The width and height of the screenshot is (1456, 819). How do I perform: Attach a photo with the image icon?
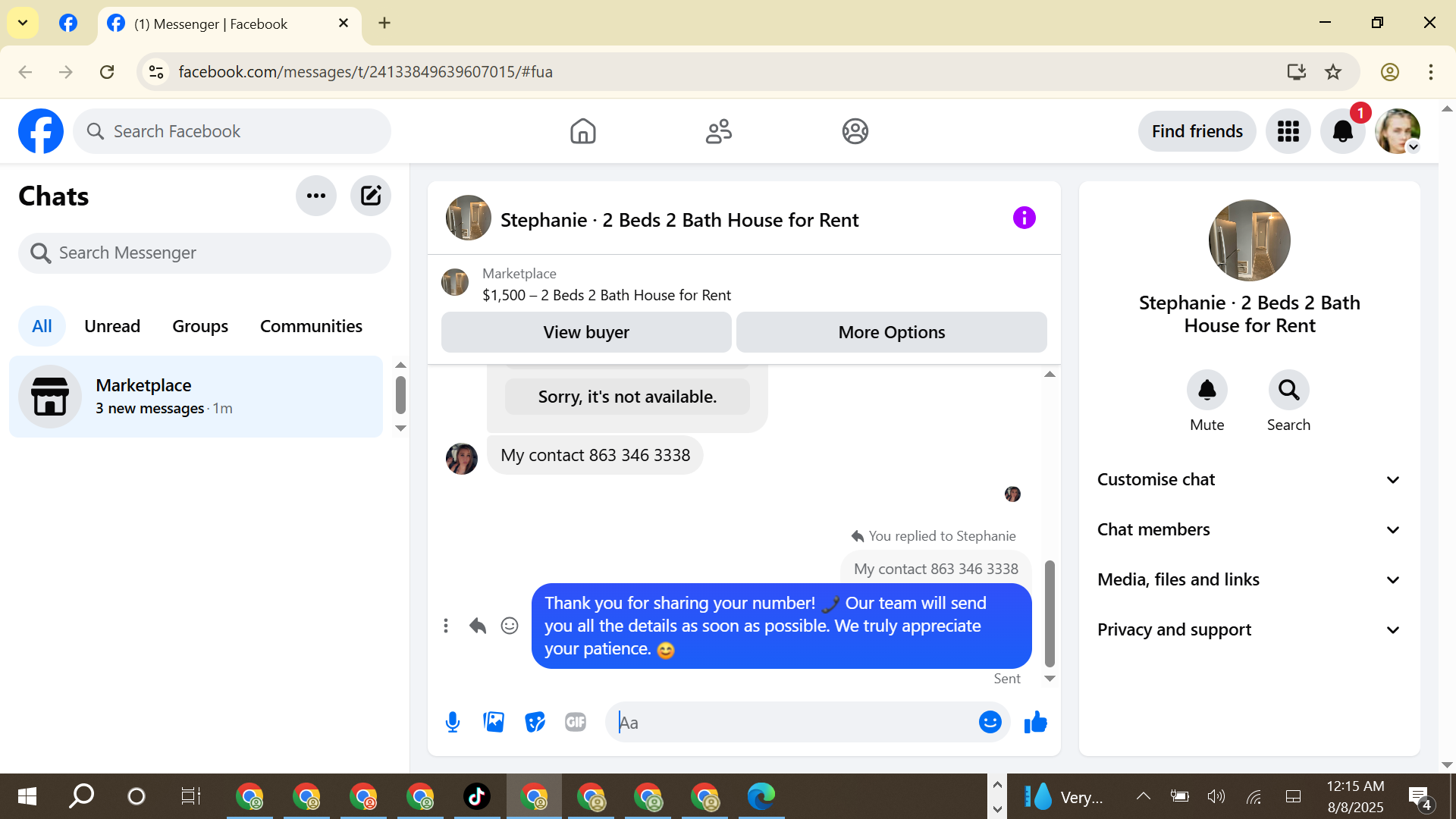pyautogui.click(x=494, y=722)
